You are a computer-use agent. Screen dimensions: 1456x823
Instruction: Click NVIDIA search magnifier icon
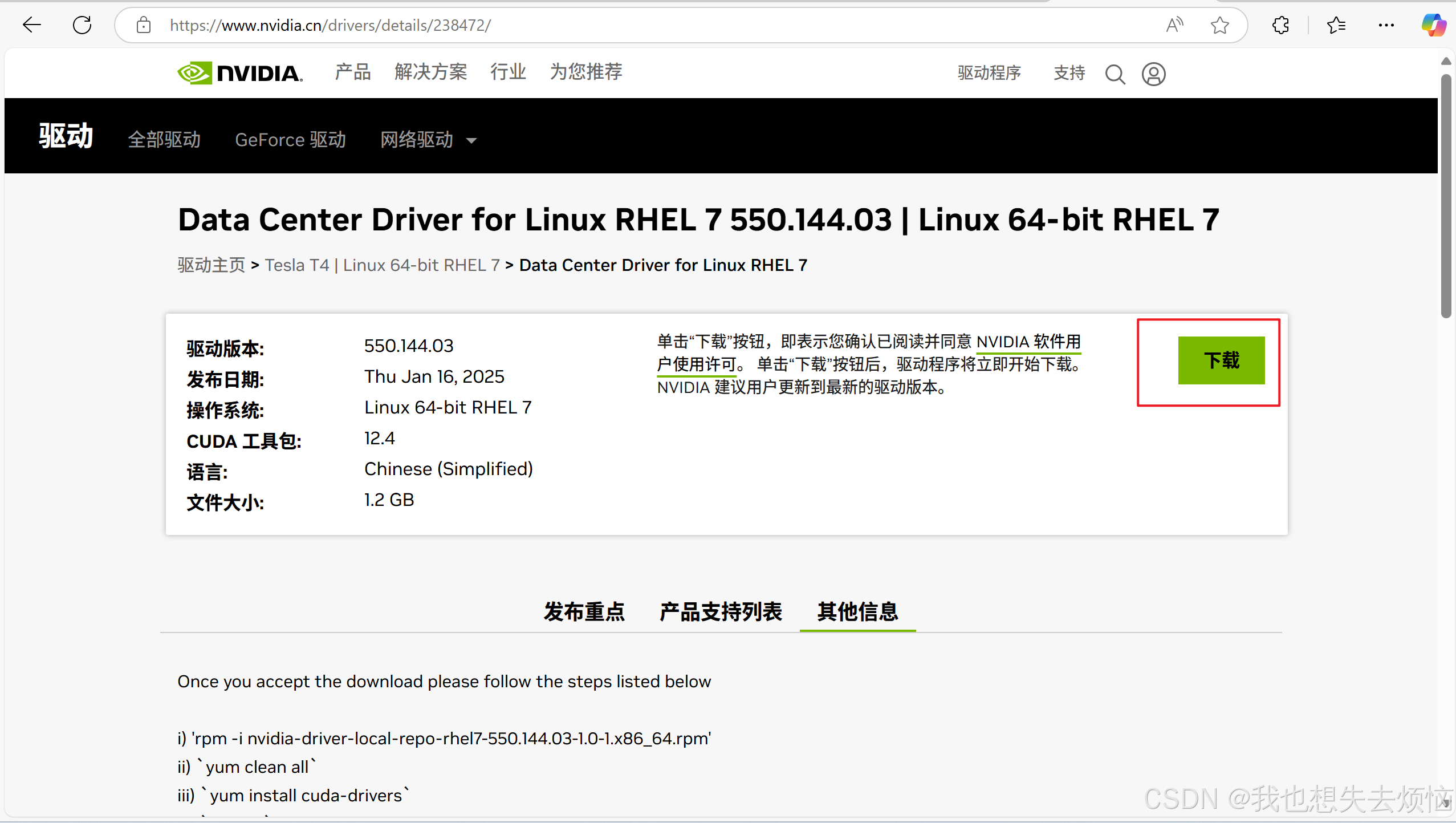tap(1115, 74)
